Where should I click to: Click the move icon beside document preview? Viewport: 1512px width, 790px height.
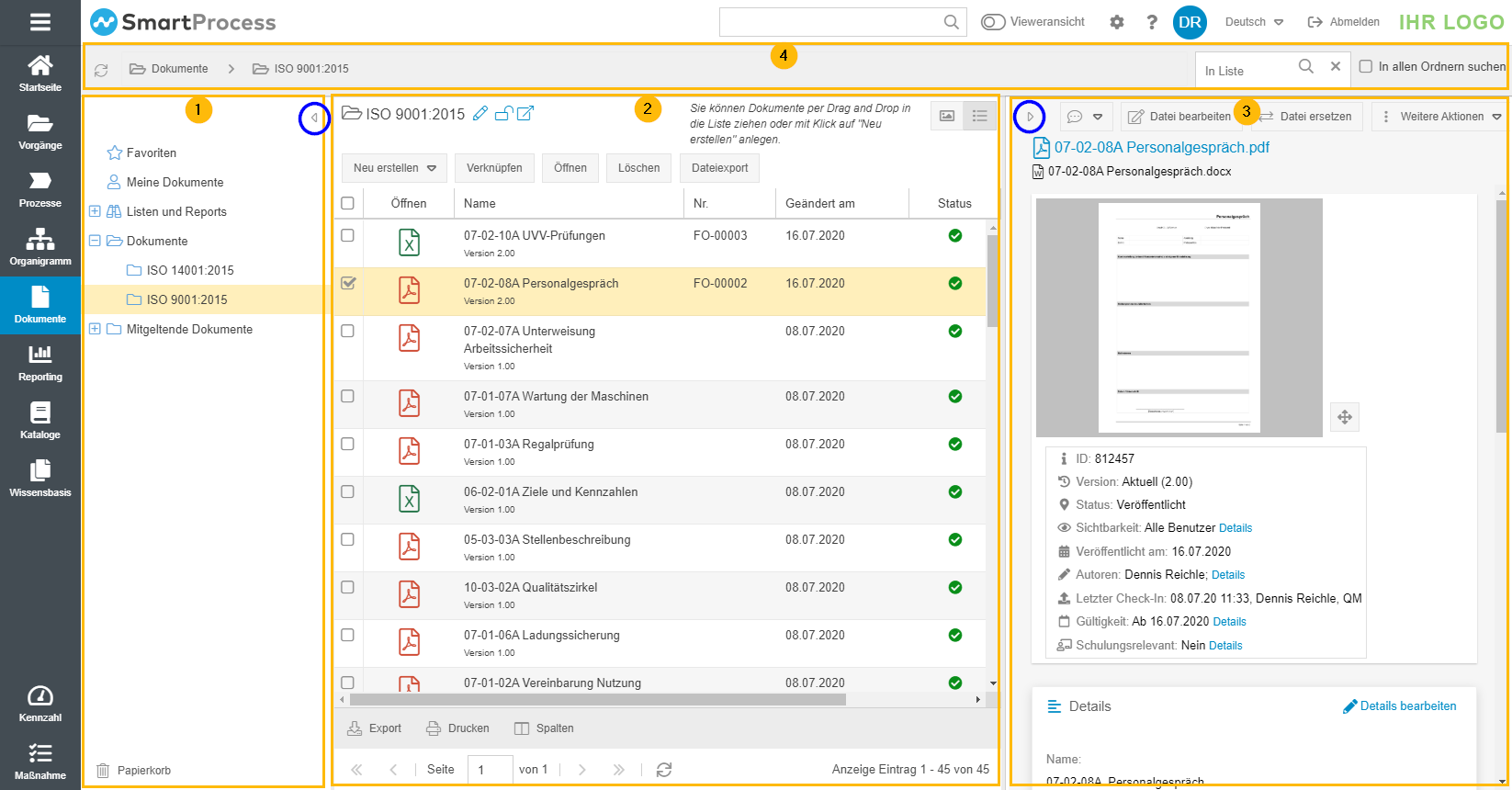[x=1345, y=417]
